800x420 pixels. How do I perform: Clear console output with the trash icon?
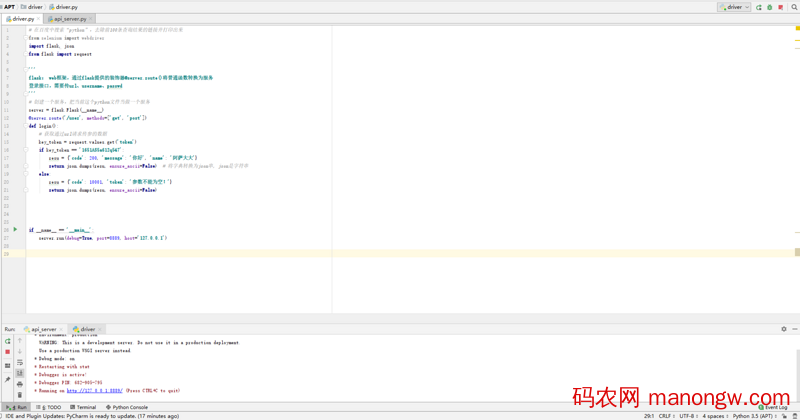tap(20, 395)
